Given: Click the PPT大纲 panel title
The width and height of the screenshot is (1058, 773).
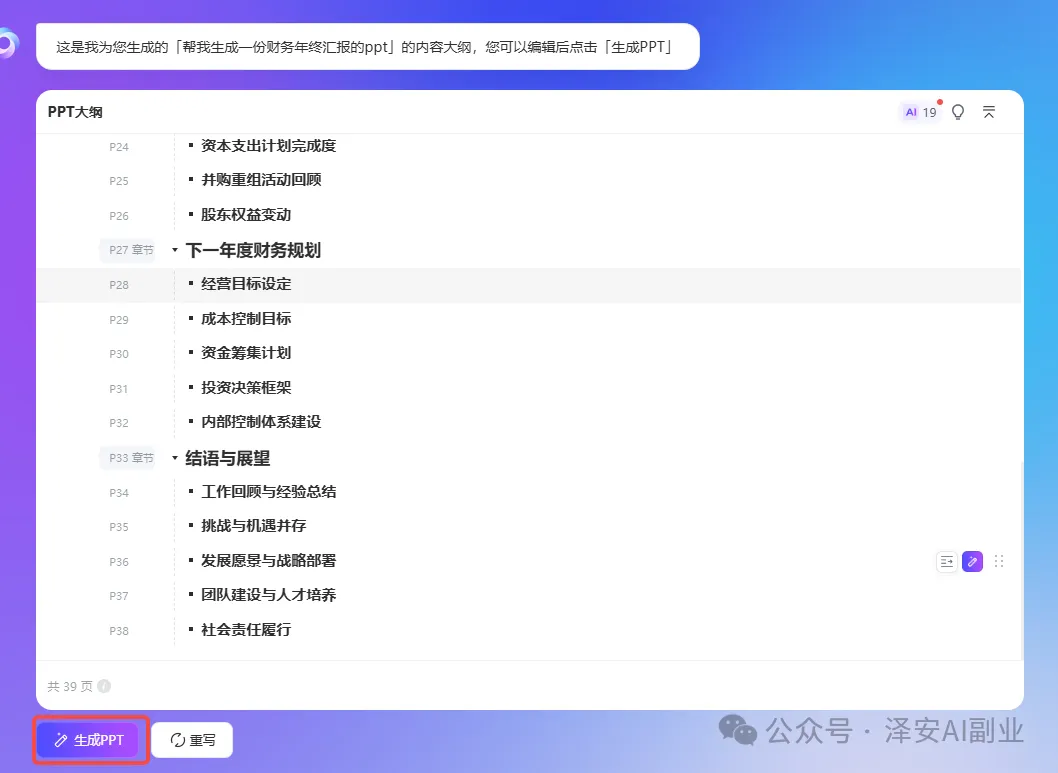Looking at the screenshot, I should point(75,112).
